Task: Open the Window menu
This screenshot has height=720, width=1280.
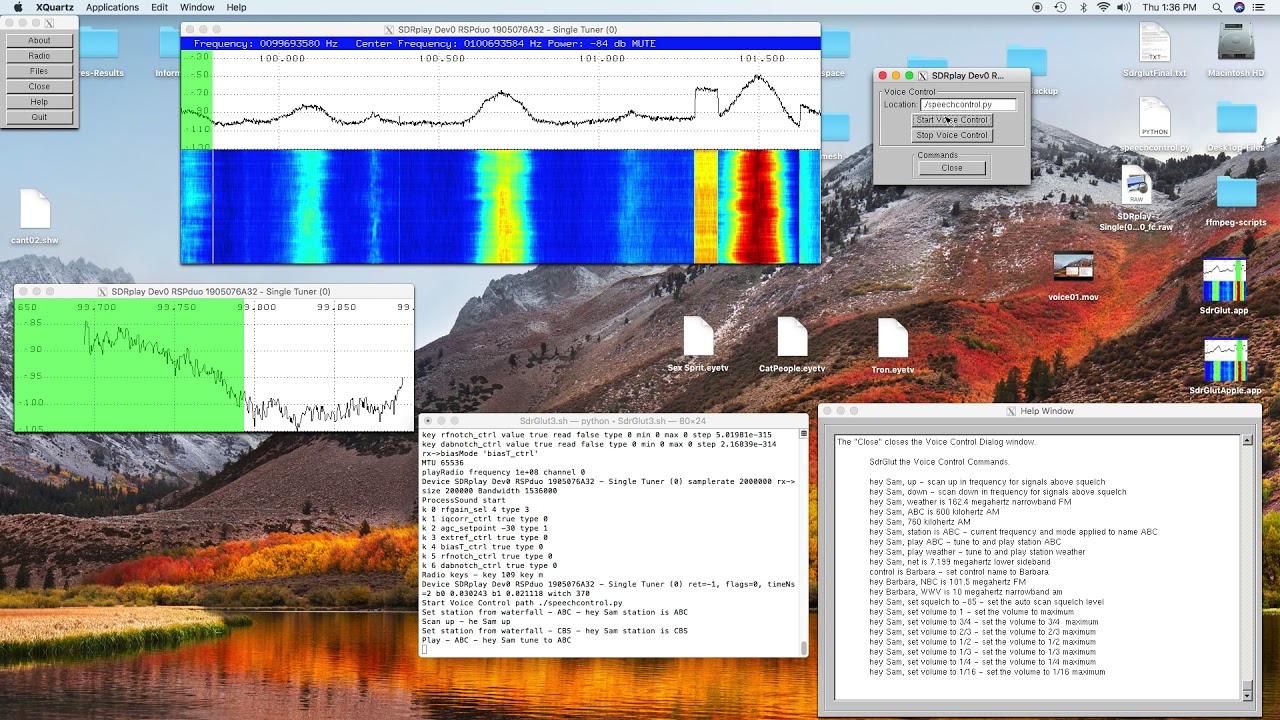Action: coord(197,7)
